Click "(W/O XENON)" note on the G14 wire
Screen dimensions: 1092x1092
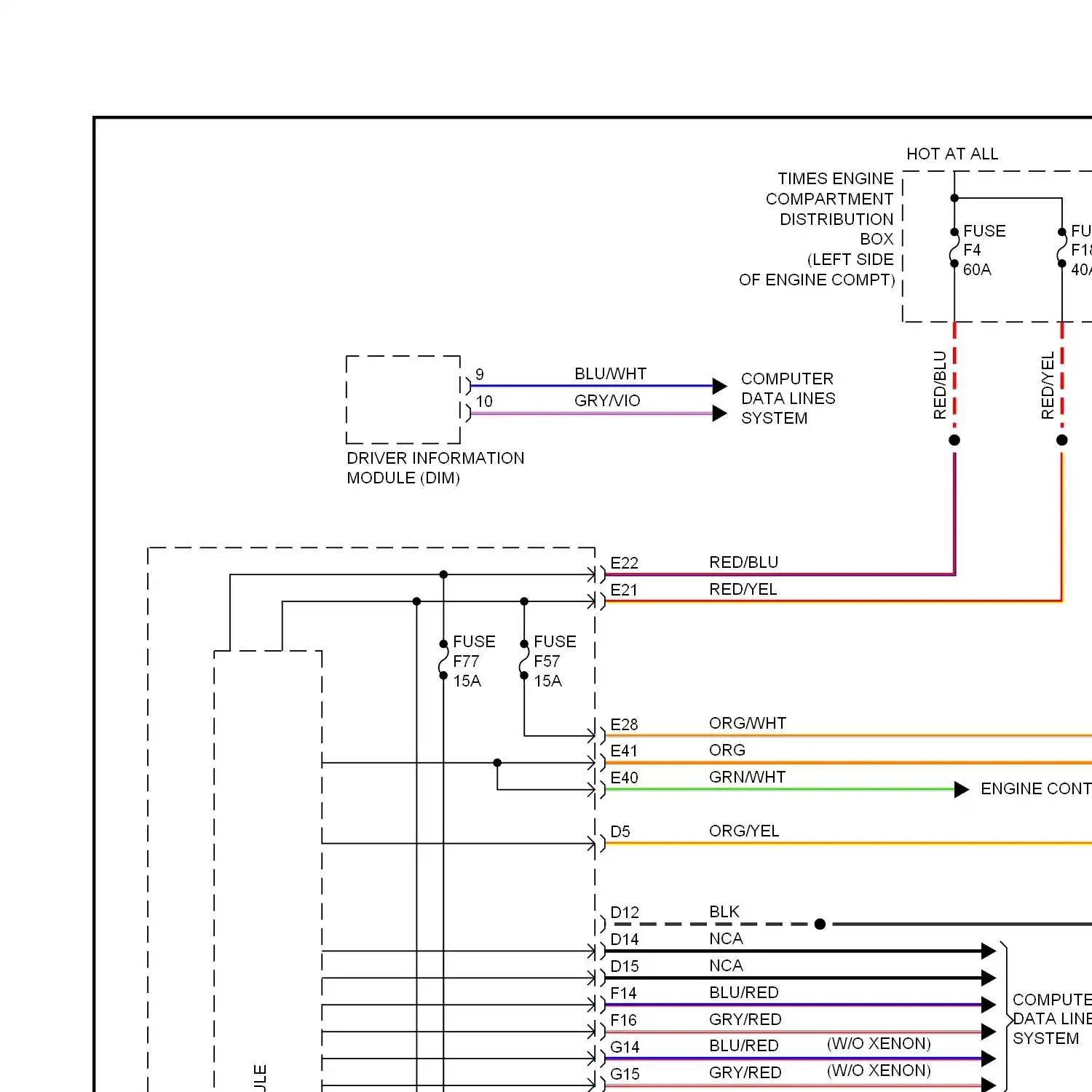point(879,1043)
